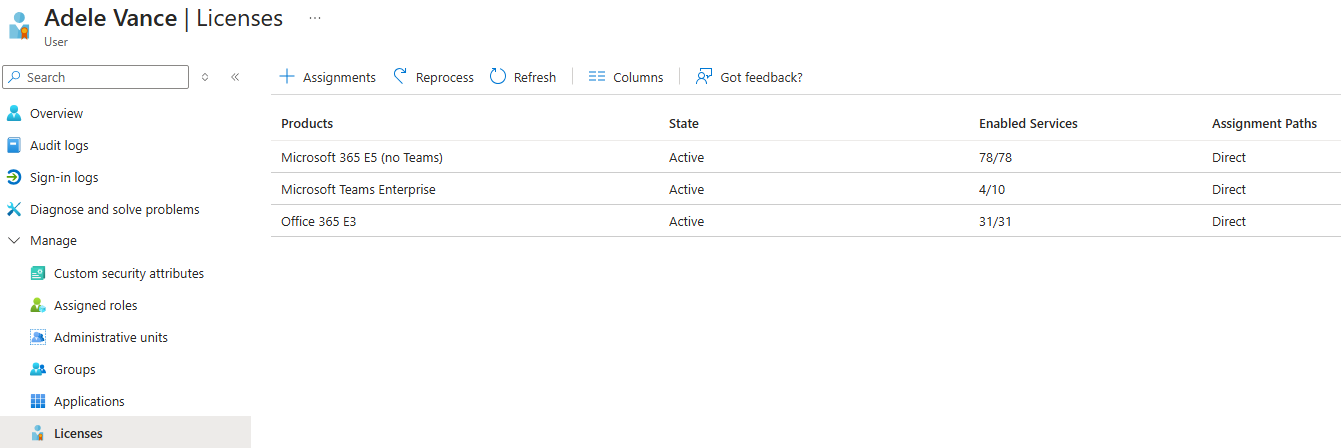Click the Custom security attributes icon
1341x448 pixels.
[x=38, y=273]
